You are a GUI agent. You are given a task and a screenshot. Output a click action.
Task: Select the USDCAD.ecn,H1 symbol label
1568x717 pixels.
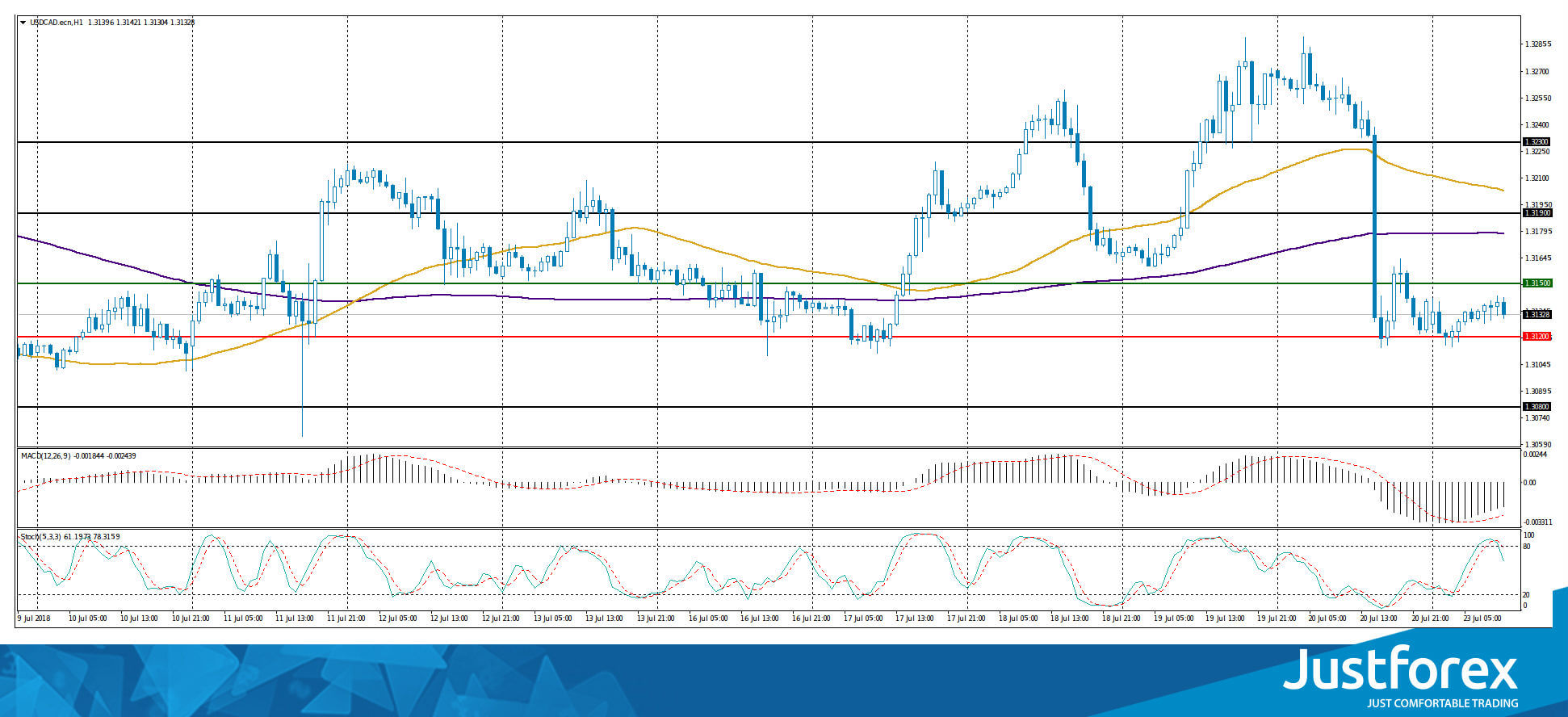point(57,23)
